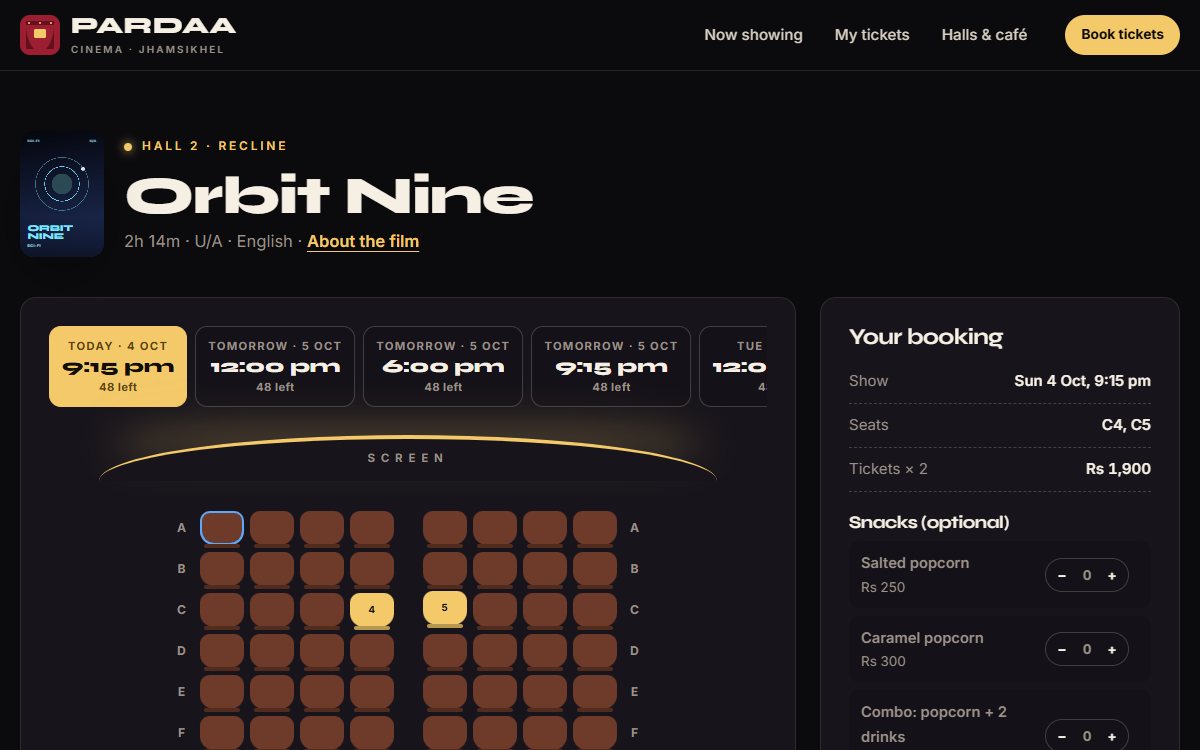The image size is (1200, 750).
Task: Increase Salted popcorn quantity
Action: click(x=1111, y=575)
